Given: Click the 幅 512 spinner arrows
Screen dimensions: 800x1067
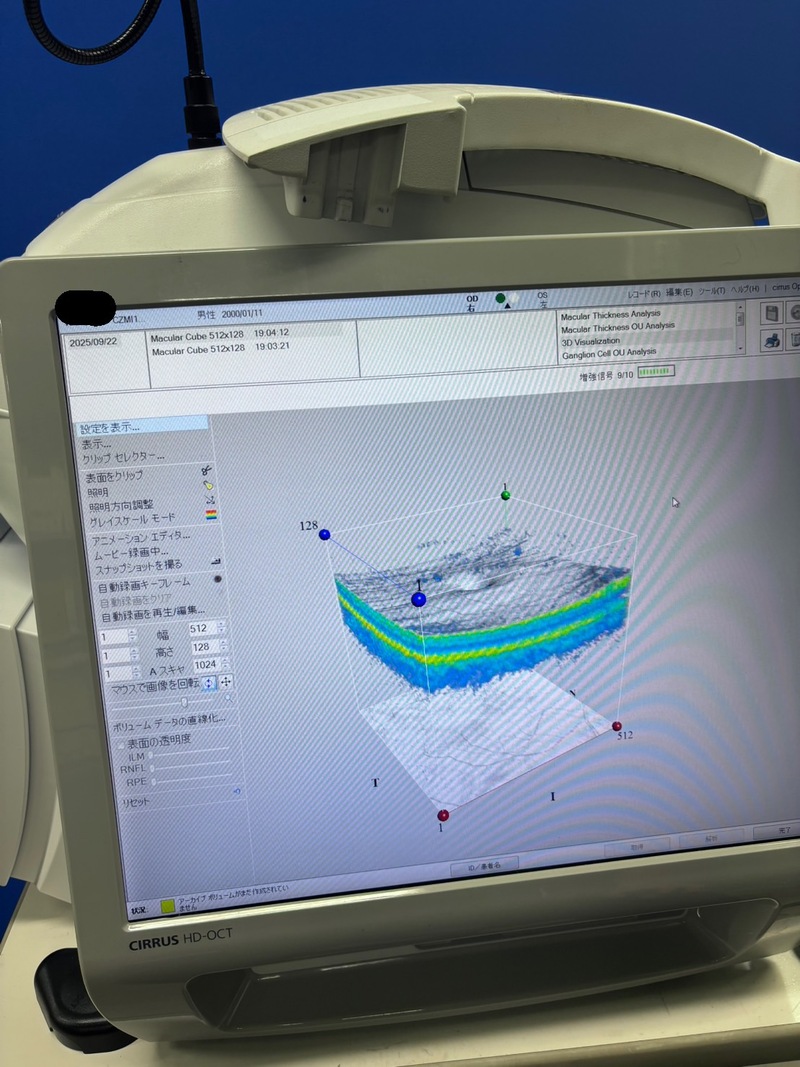Looking at the screenshot, I should (x=221, y=629).
